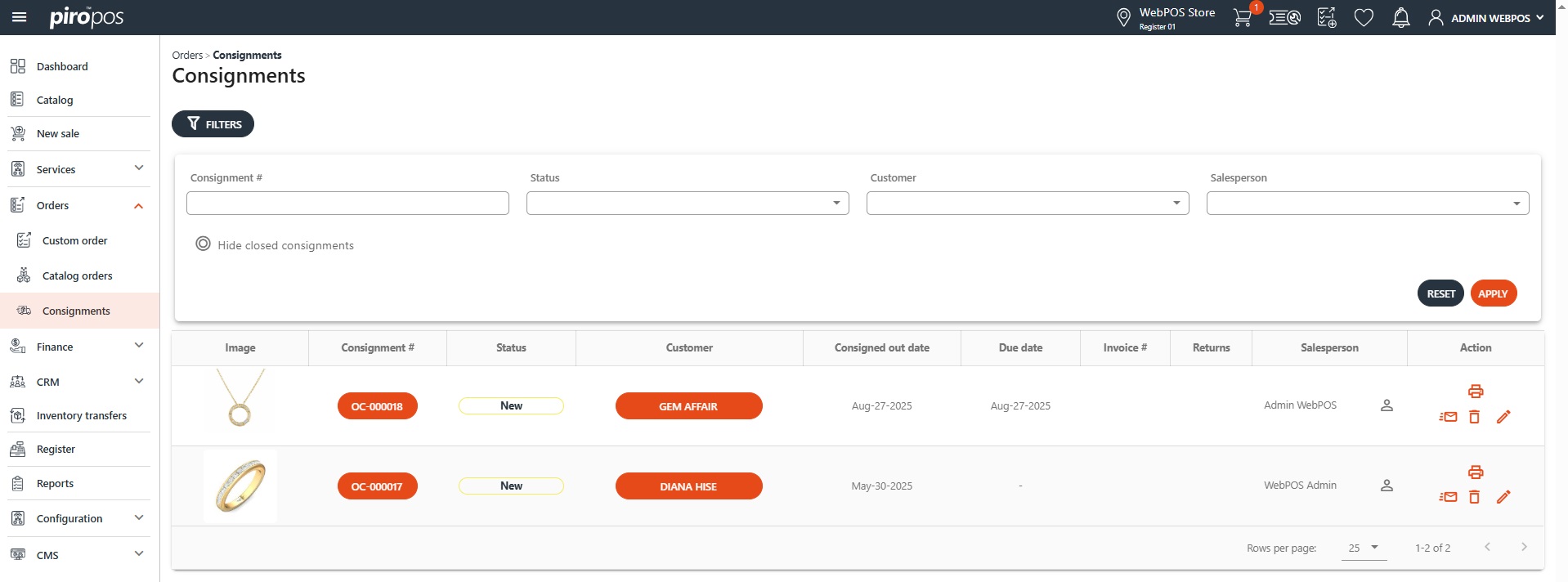Toggle Hide closed consignments option
The width and height of the screenshot is (1568, 582).
(204, 244)
